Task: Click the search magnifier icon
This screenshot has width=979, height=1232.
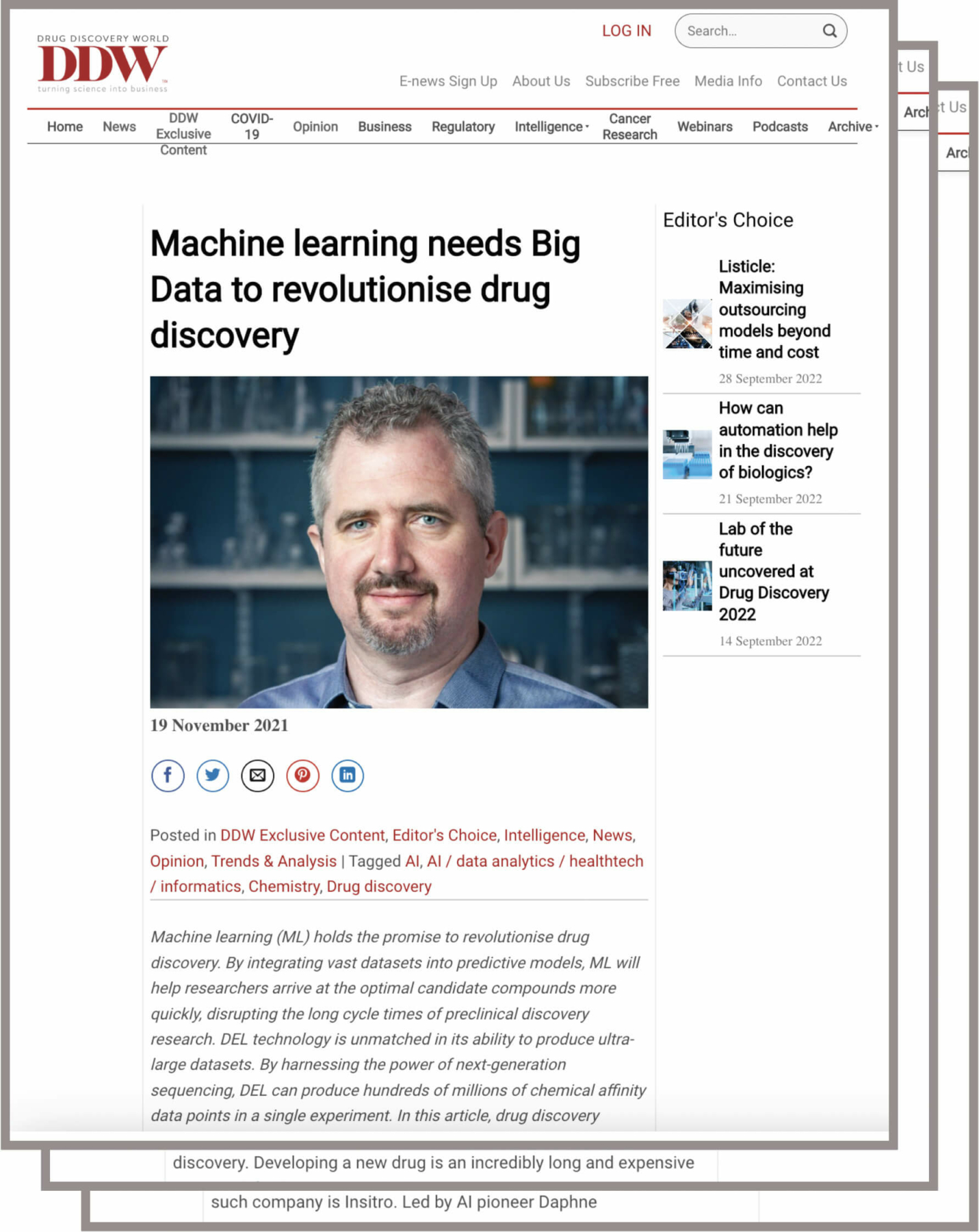Action: pyautogui.click(x=829, y=31)
